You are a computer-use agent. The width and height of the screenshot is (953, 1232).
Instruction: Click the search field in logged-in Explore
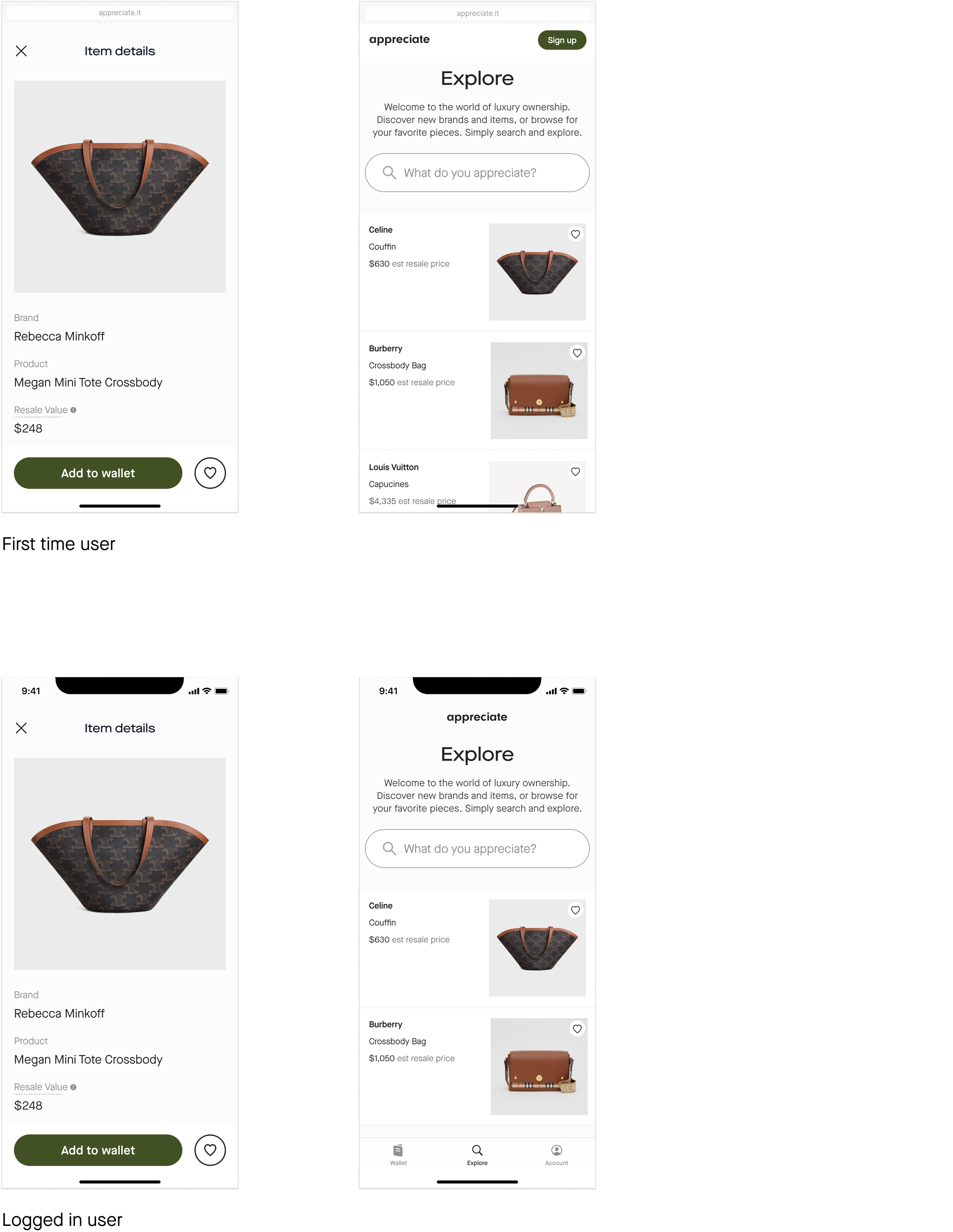[x=477, y=848]
